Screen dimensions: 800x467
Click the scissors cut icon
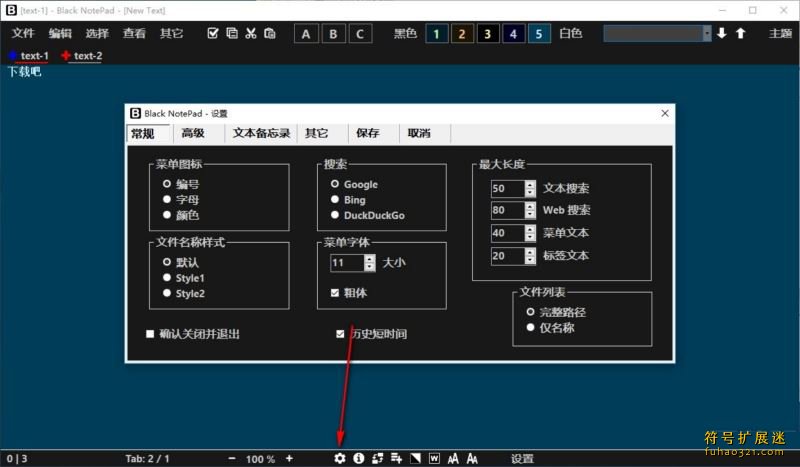(x=251, y=33)
